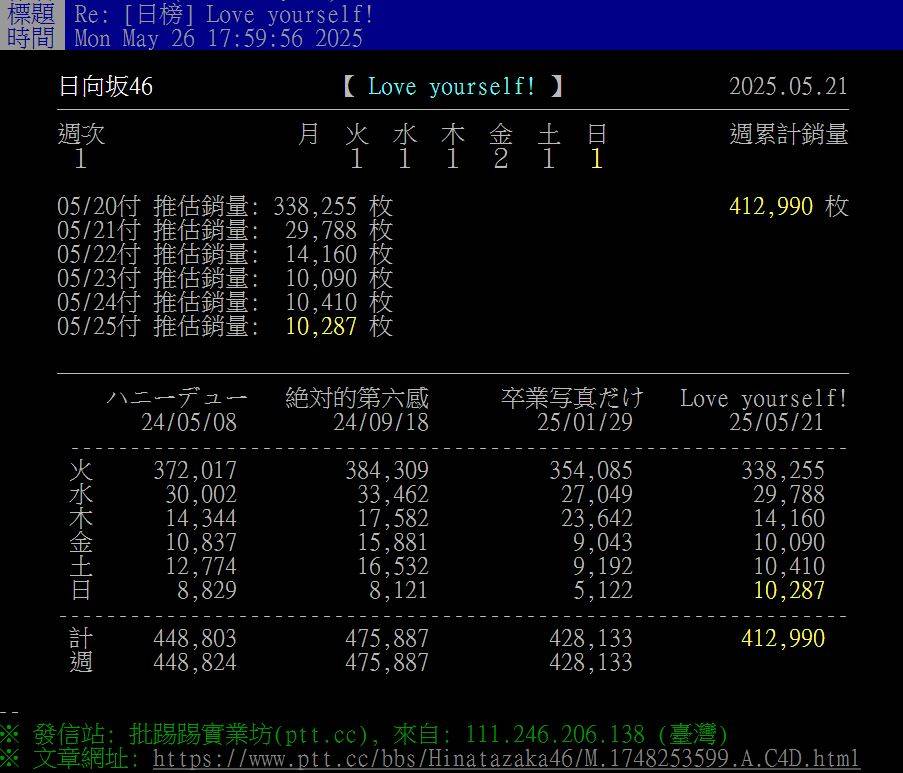This screenshot has width=903, height=773.
Task: Click the cell value '8,121'
Action: pyautogui.click(x=399, y=590)
